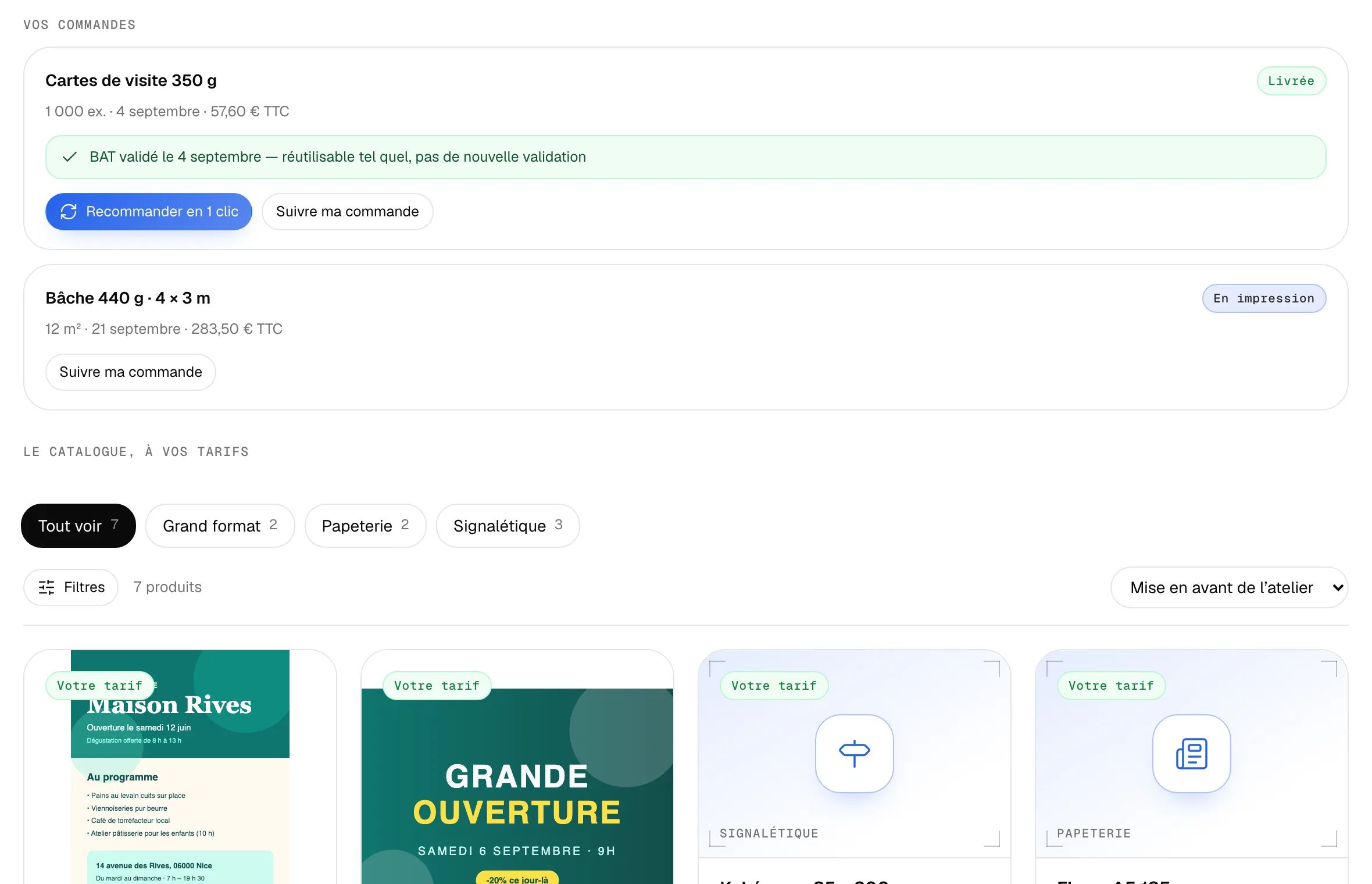The width and height of the screenshot is (1372, 884).
Task: Switch to the Signalétique tab
Action: pyautogui.click(x=508, y=526)
